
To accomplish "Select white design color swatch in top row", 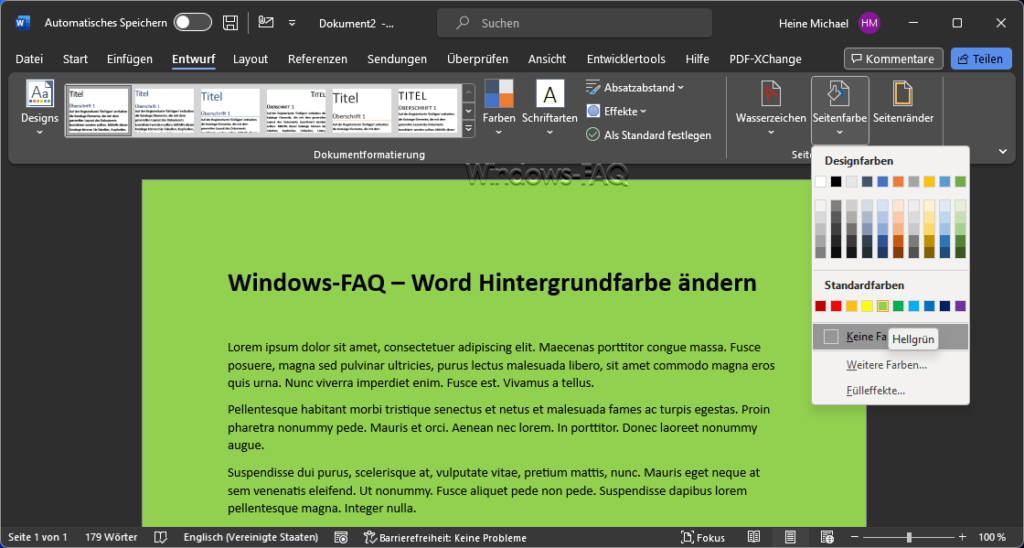I will (x=820, y=182).
